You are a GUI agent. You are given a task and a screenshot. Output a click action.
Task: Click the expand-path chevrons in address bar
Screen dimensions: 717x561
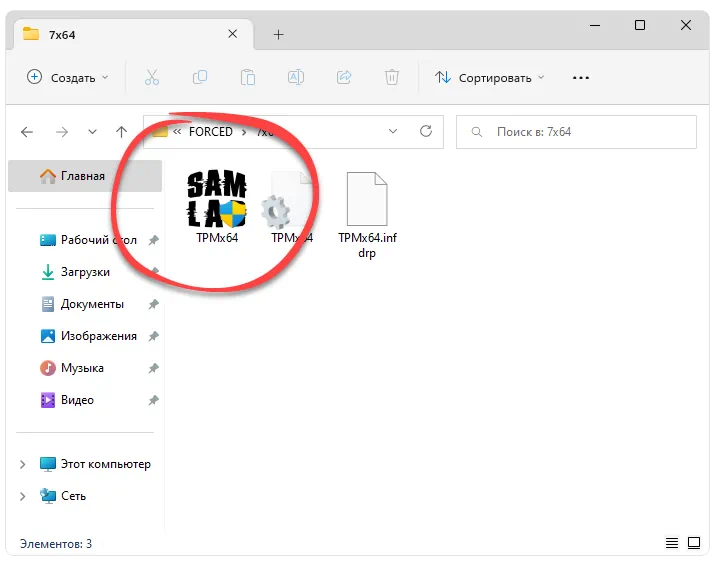click(x=177, y=132)
